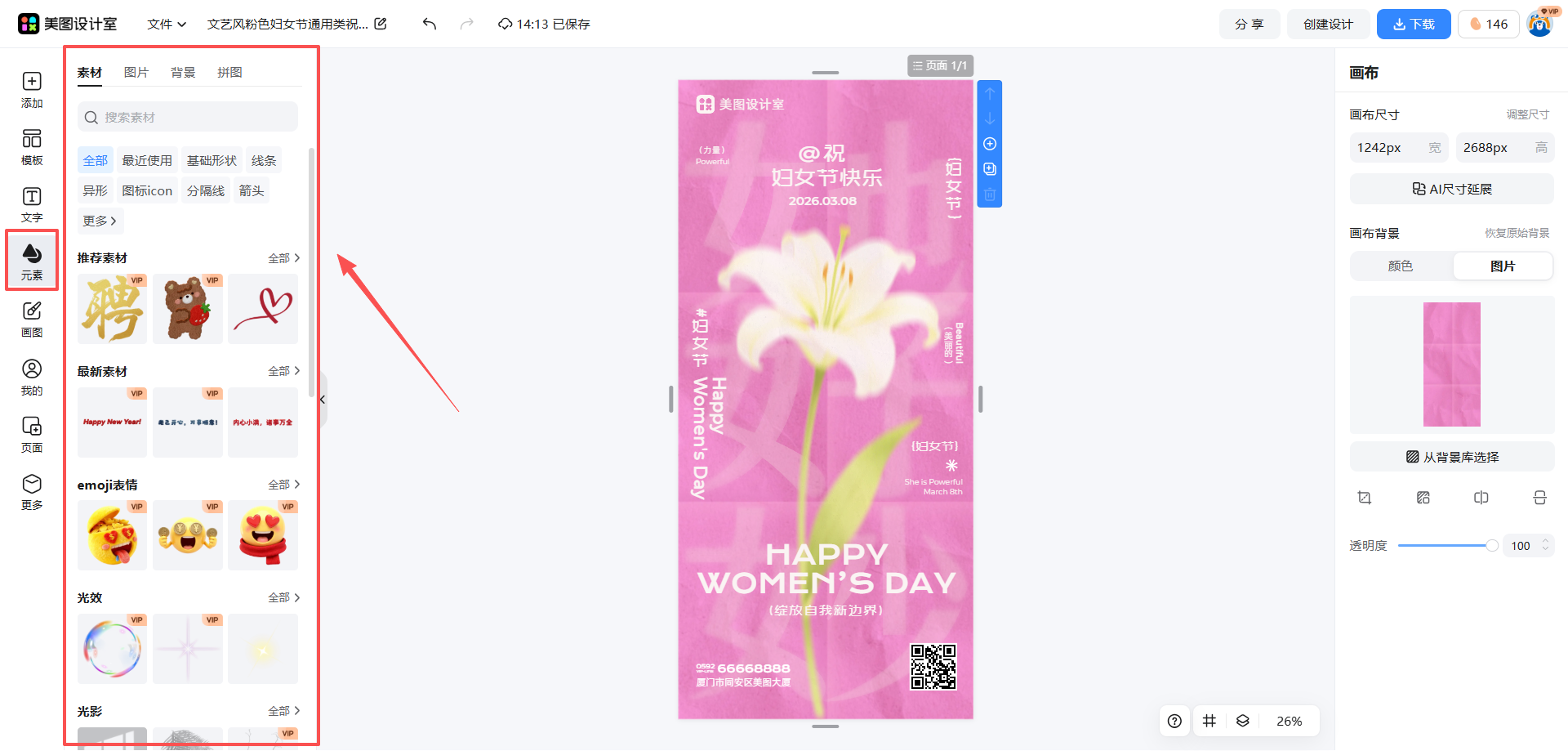The width and height of the screenshot is (1568, 751).
Task: Click the undo arrow icon
Action: tap(430, 24)
